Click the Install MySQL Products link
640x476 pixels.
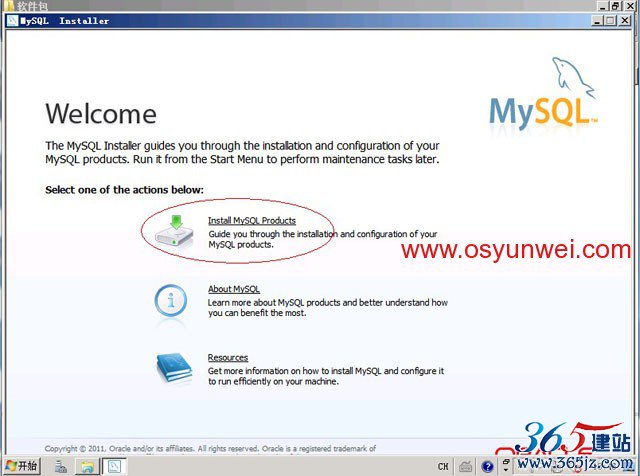tap(252, 220)
